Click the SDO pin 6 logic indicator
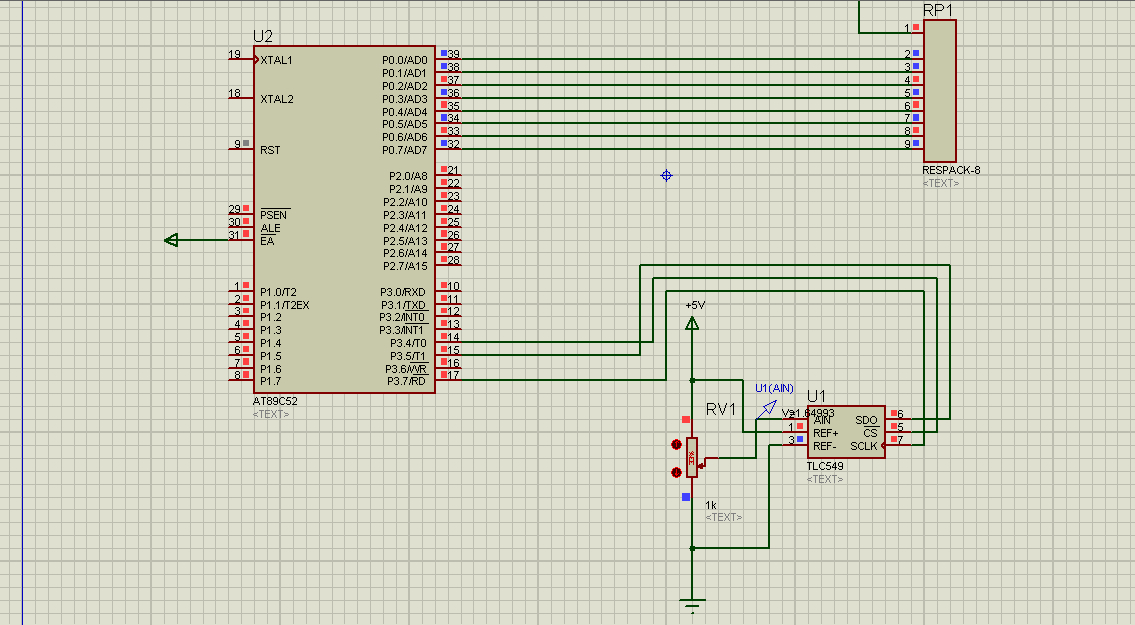 (894, 413)
